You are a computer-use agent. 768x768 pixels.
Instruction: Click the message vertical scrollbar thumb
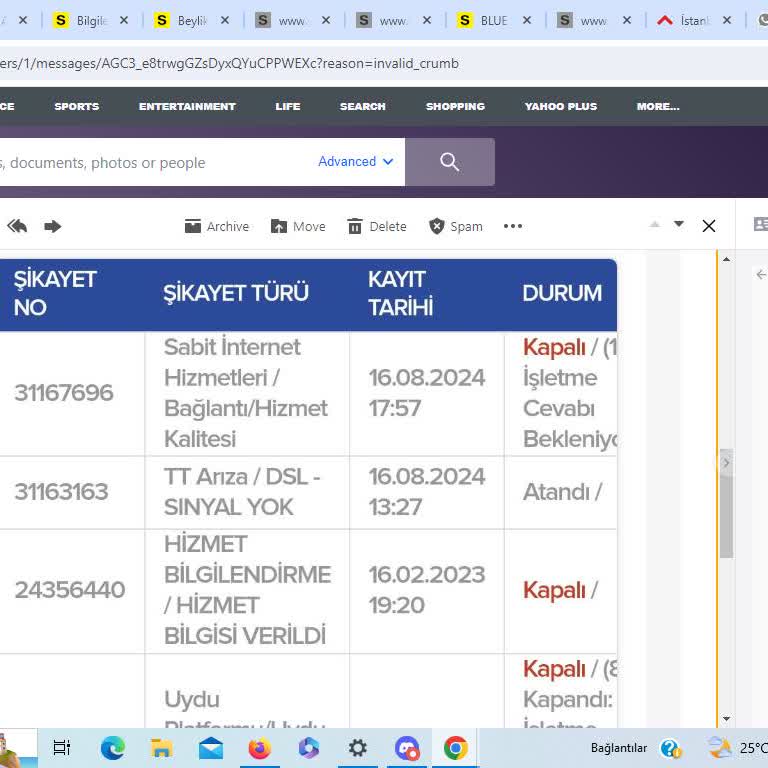(726, 504)
